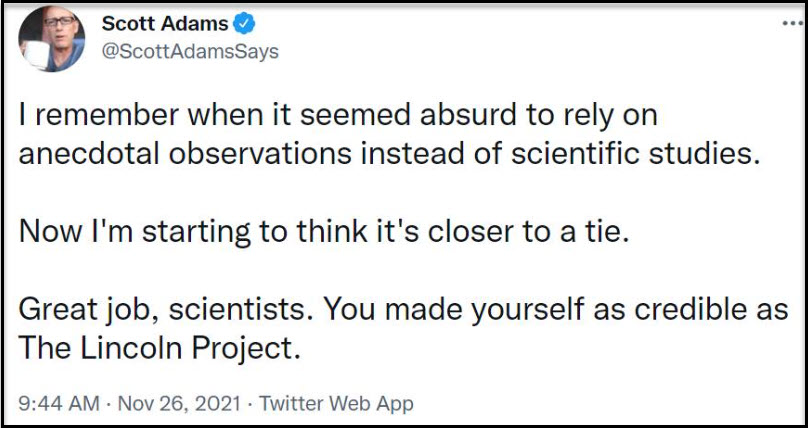Click the word "absurd" in the tweet
Image resolution: width=808 pixels, height=428 pixels.
(x=467, y=115)
